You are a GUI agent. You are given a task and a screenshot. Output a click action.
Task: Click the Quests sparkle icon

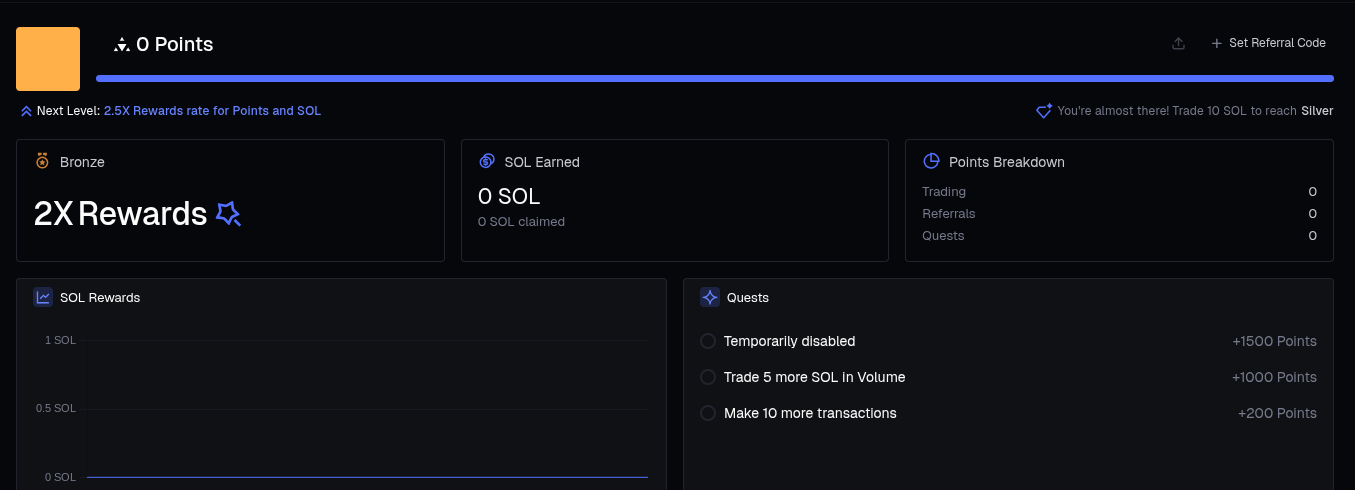[x=710, y=297]
